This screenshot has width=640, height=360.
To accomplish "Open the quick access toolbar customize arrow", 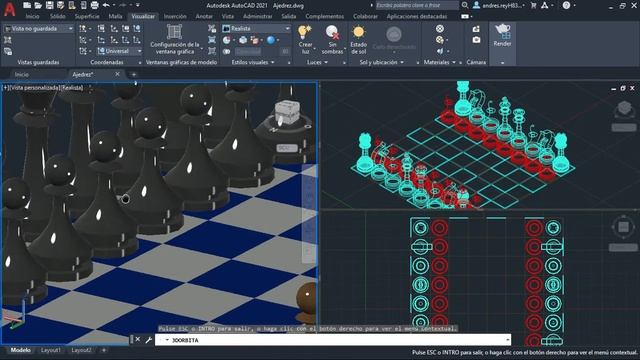I will point(138,5).
